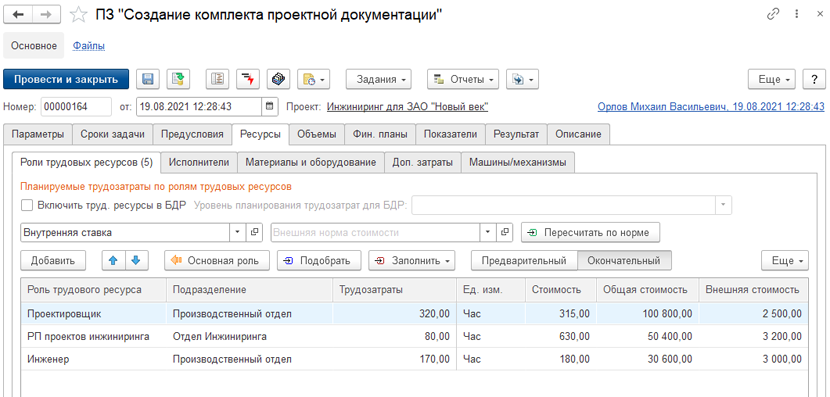The width and height of the screenshot is (830, 397).
Task: Open the table-level Еще menu
Action: click(785, 260)
